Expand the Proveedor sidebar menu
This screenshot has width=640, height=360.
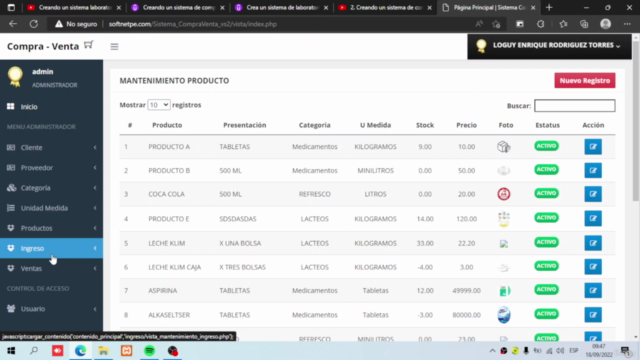point(51,167)
